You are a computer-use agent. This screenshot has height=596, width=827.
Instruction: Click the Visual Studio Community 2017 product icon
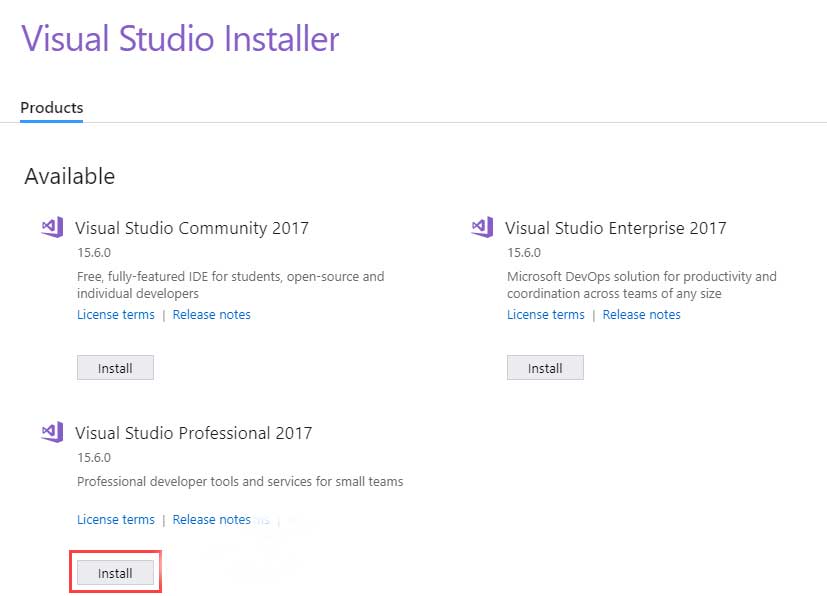click(x=51, y=227)
